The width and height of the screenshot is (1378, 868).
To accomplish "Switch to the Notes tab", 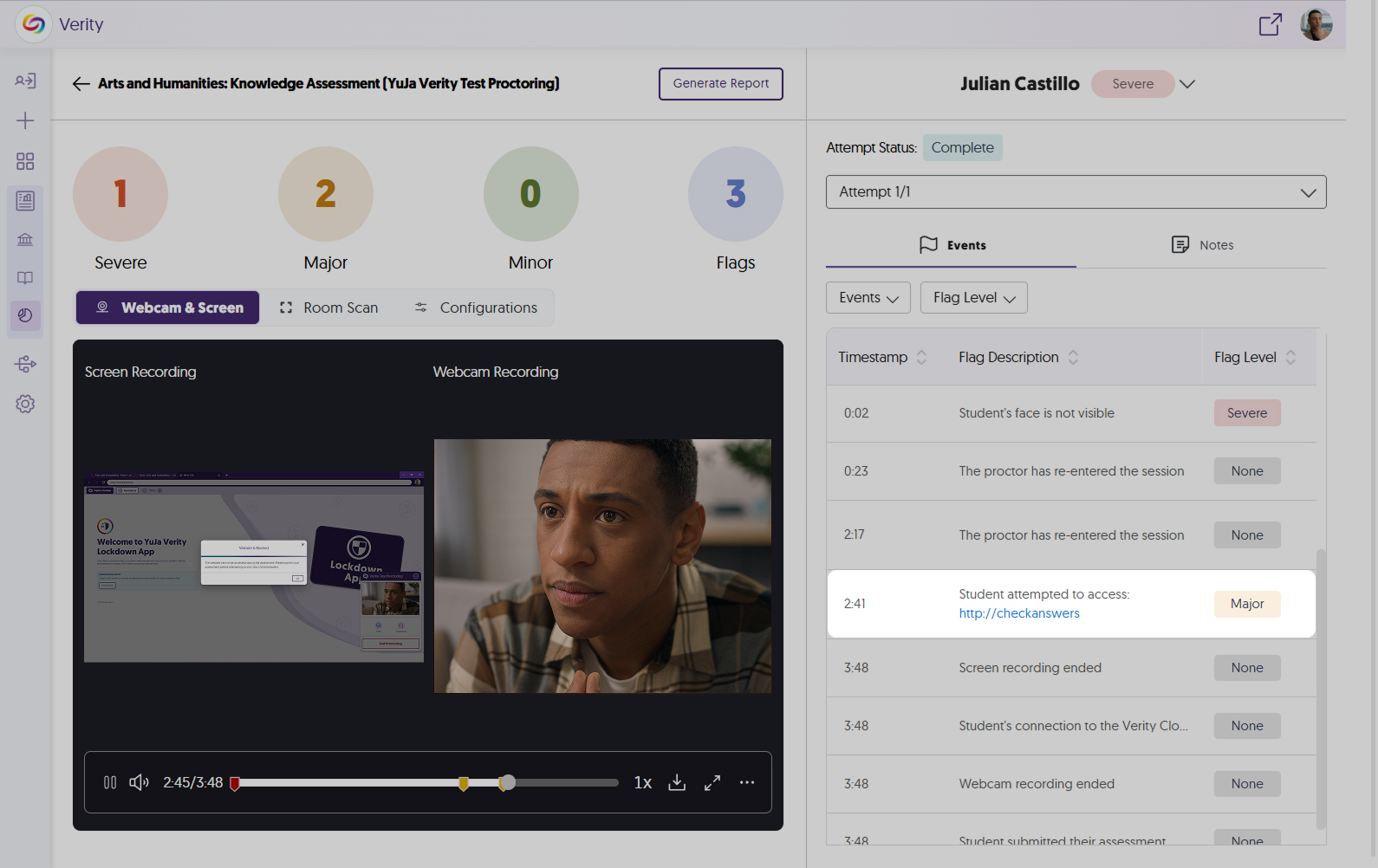I will pos(1202,245).
